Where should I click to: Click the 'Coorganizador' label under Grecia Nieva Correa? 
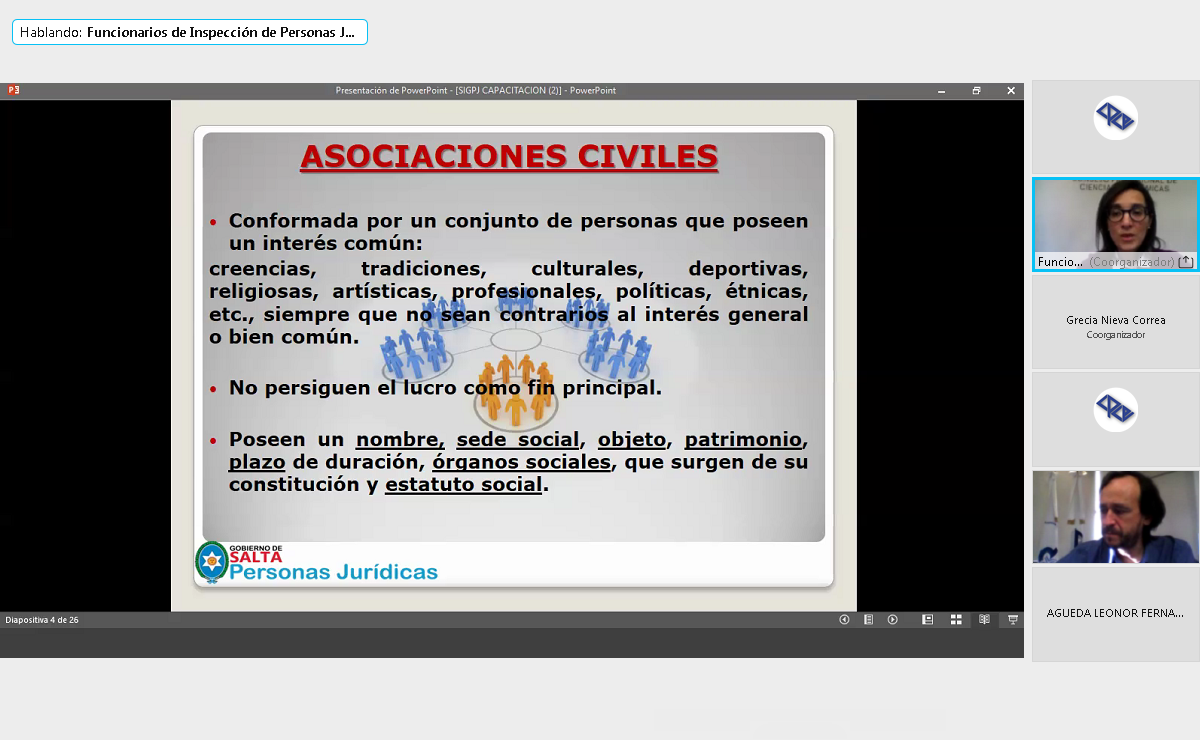pyautogui.click(x=1115, y=335)
